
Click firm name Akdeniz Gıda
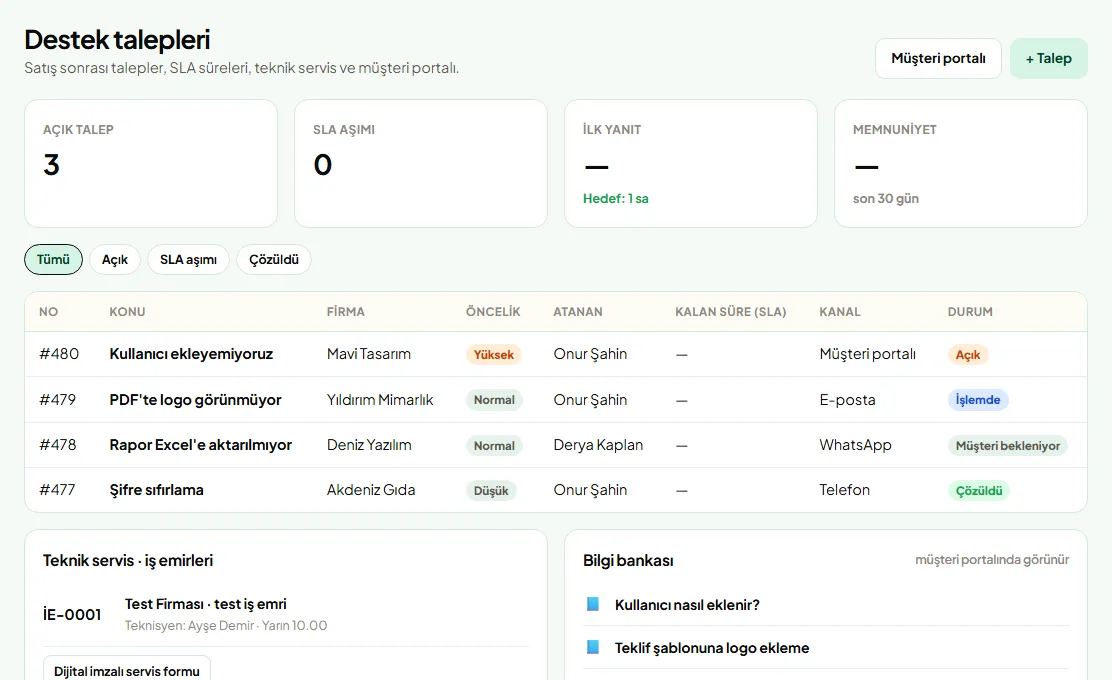[x=371, y=490]
